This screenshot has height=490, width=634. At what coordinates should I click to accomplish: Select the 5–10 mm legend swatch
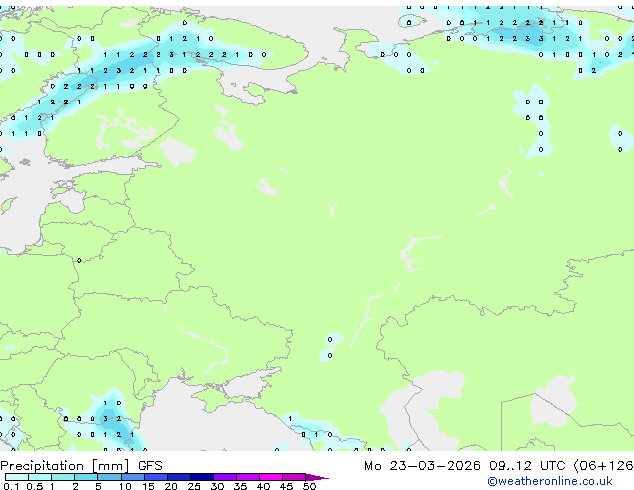tap(109, 477)
